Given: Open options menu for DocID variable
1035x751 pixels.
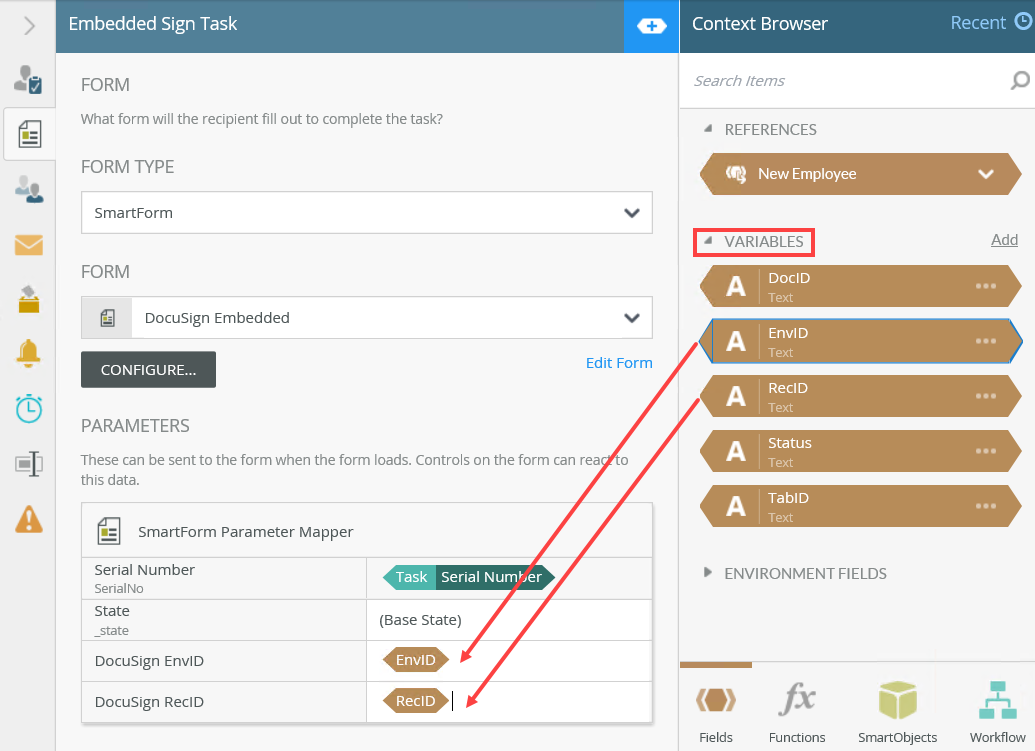Looking at the screenshot, I should 986,286.
